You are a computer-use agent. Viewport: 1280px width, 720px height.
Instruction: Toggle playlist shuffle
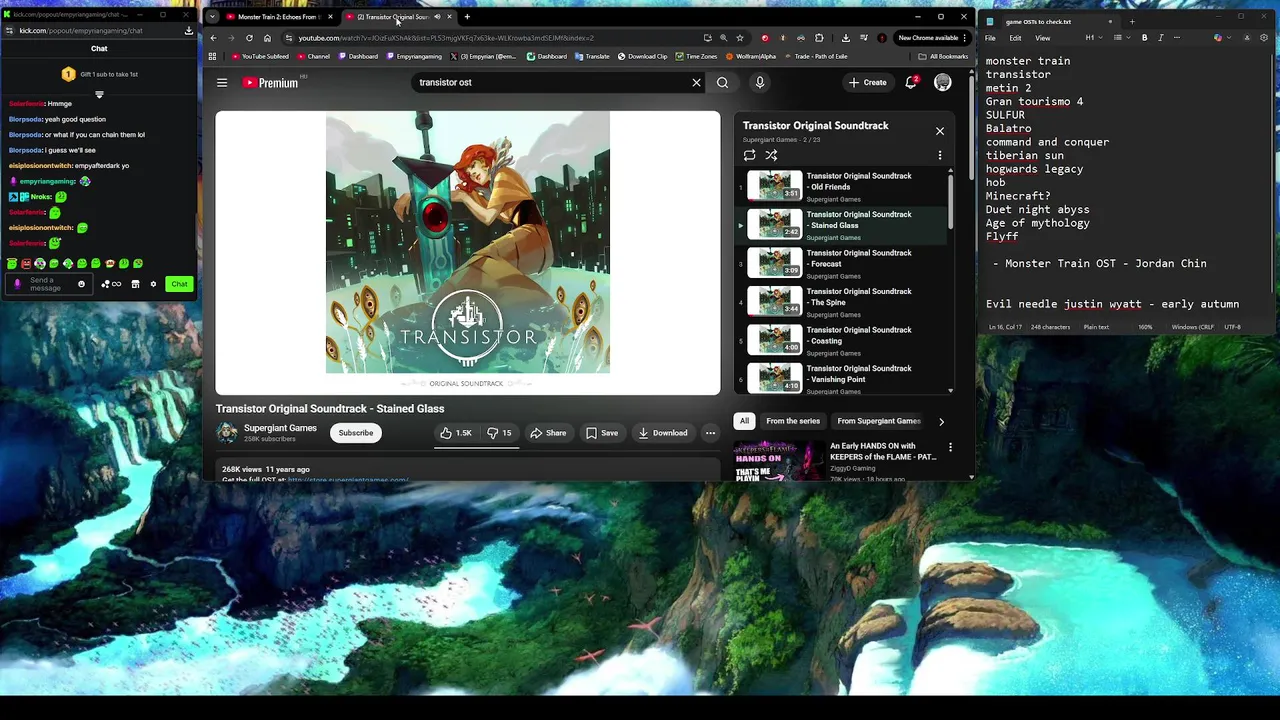(771, 155)
